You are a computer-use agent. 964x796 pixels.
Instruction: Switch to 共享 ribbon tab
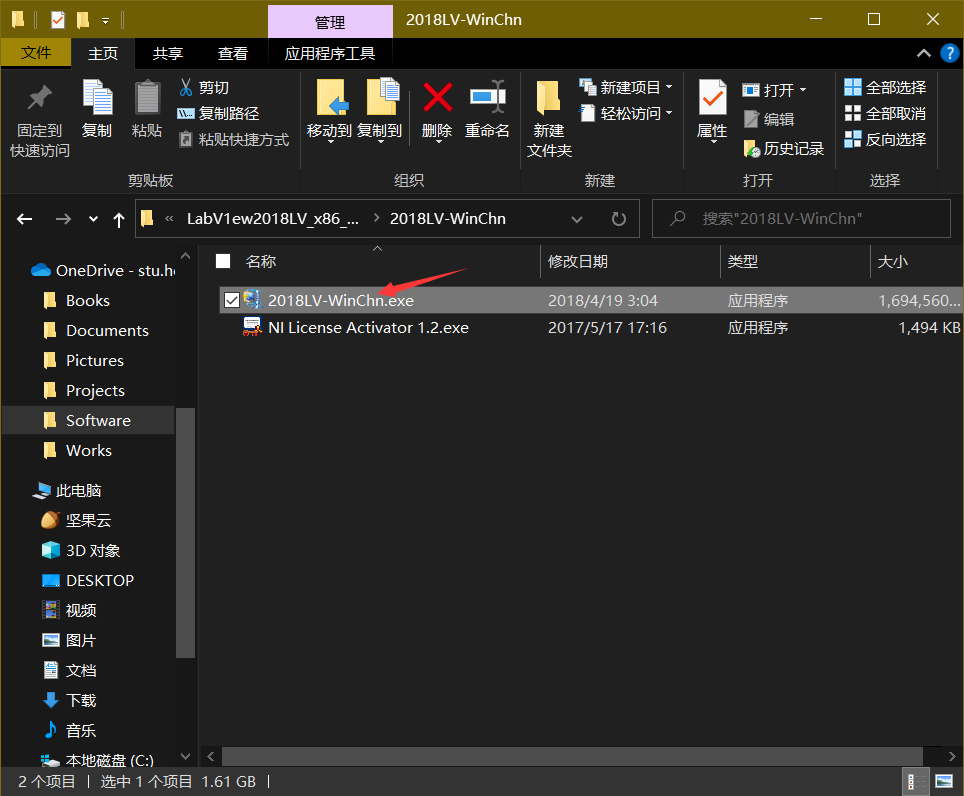pos(167,53)
